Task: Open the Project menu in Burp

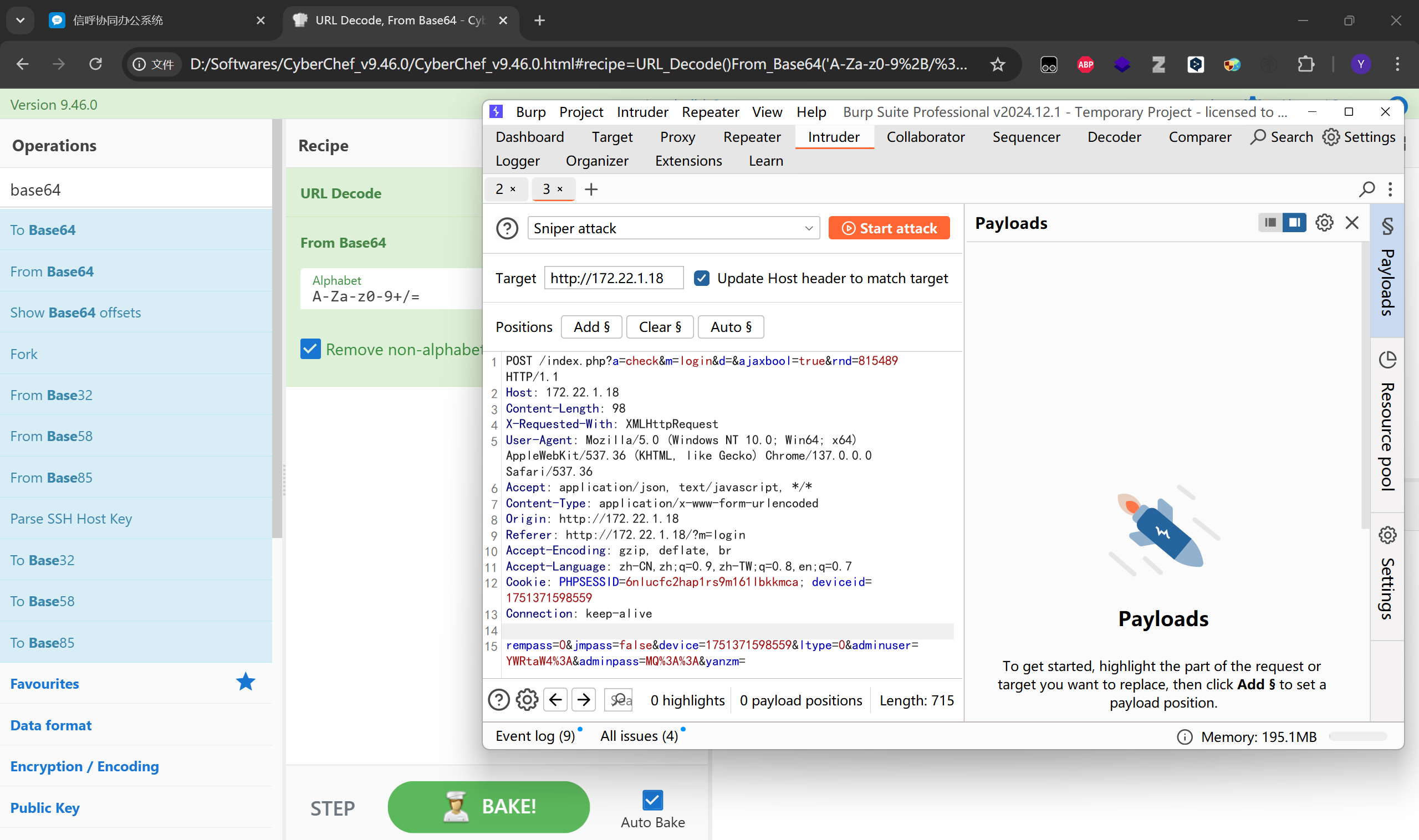Action: pos(580,112)
